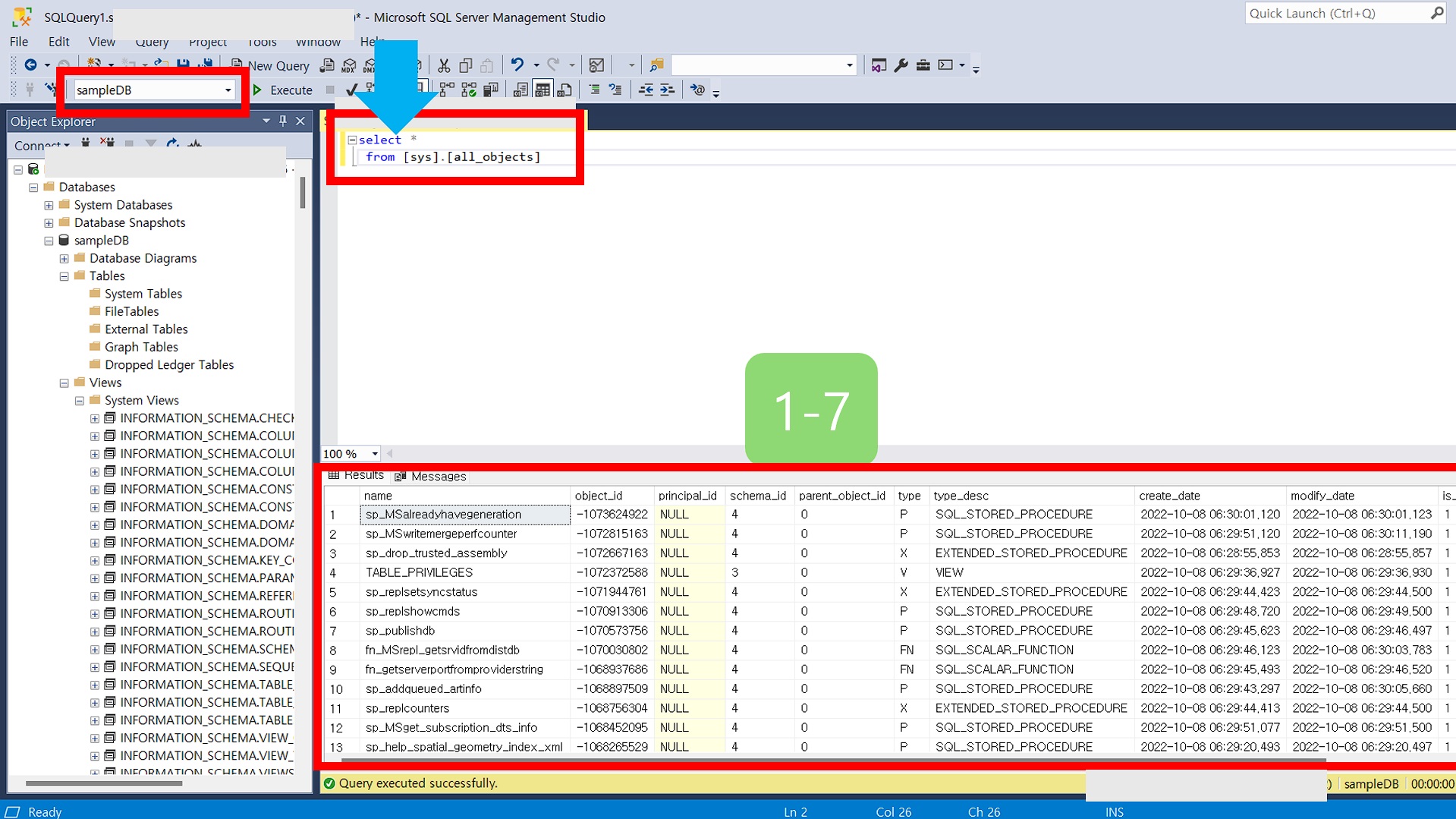Click the Decrease Indent icon
This screenshot has height=819, width=1456.
646,90
